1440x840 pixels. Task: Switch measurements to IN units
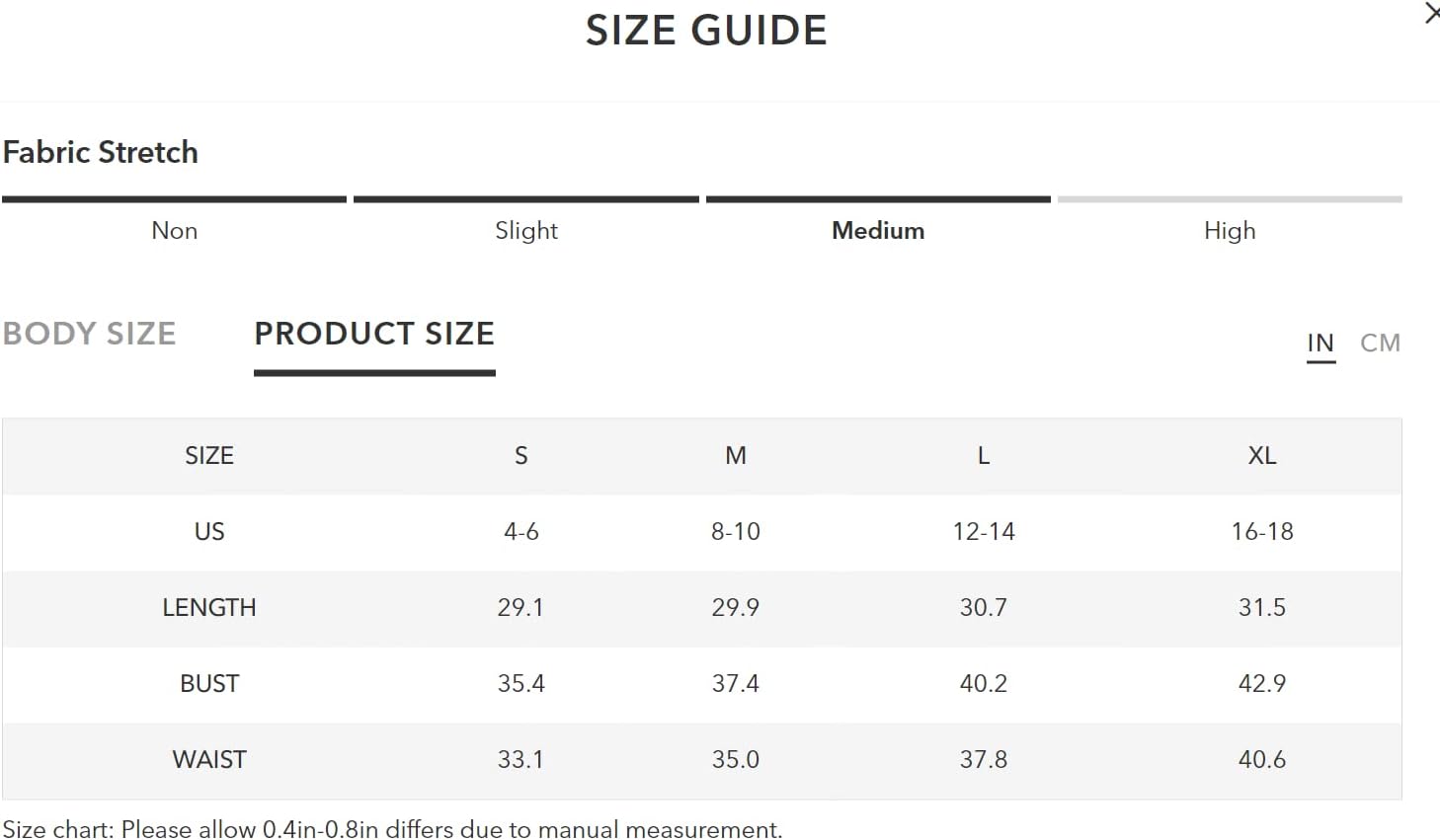tap(1320, 343)
